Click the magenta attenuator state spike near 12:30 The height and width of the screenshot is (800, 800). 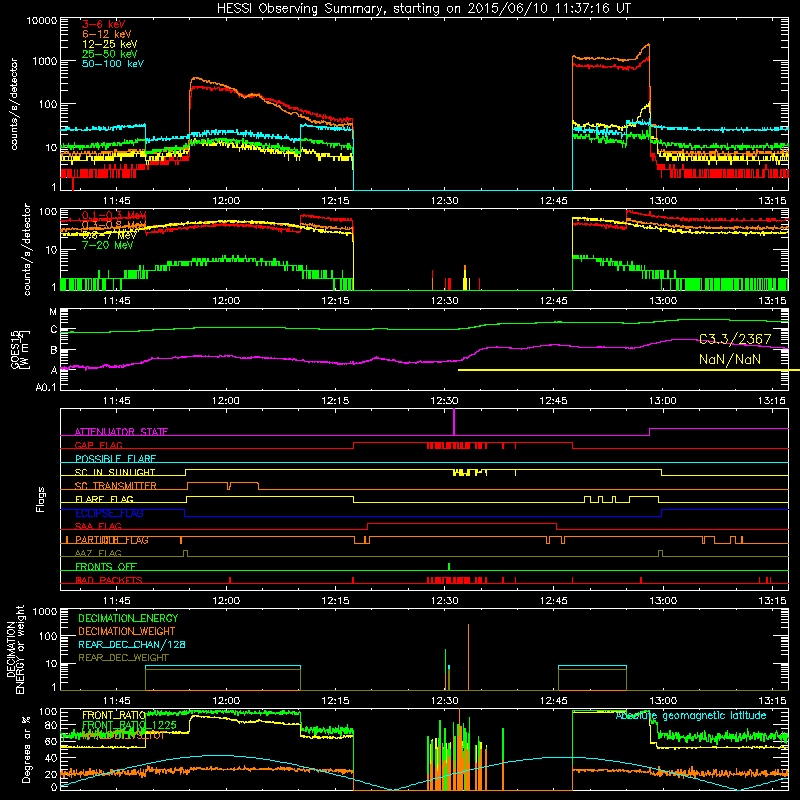point(454,422)
